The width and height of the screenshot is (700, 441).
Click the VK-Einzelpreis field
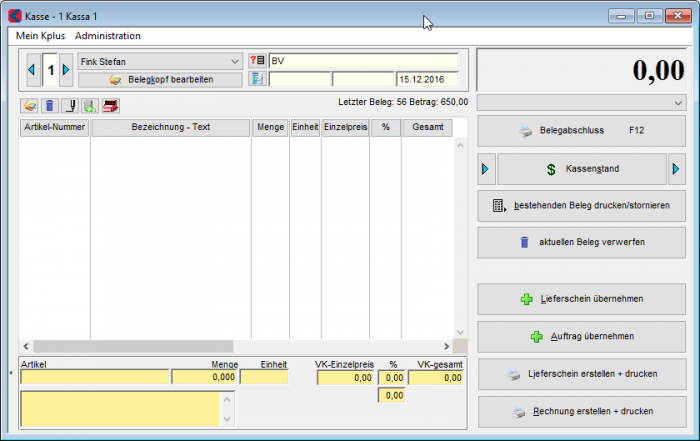tap(345, 378)
